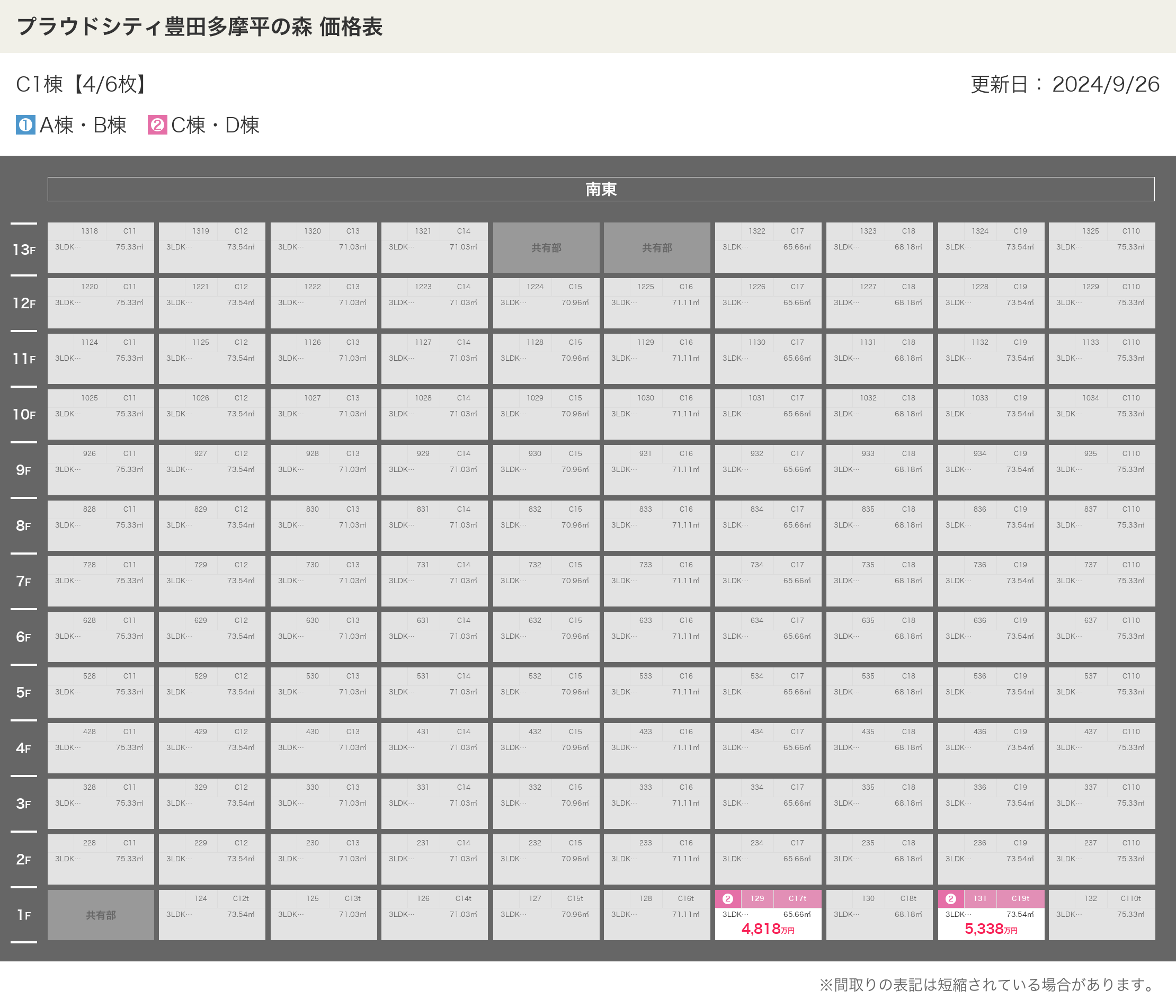Select unit 1025 type C11 cell

click(x=101, y=414)
